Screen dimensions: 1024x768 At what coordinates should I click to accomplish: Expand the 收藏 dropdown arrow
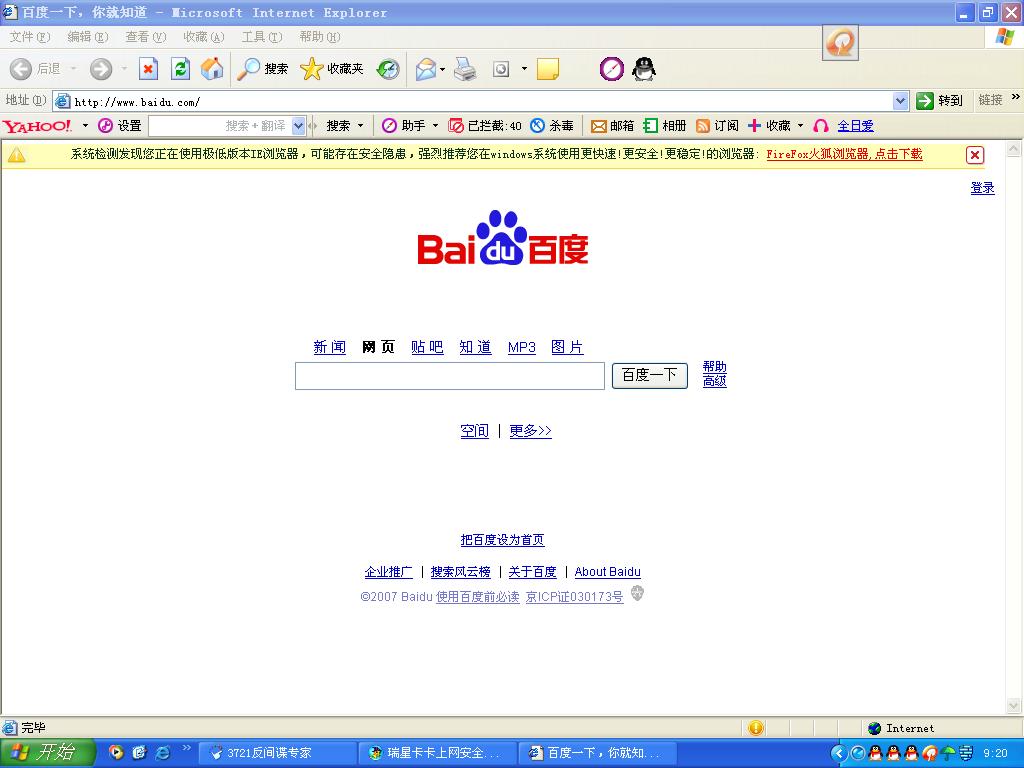(800, 126)
